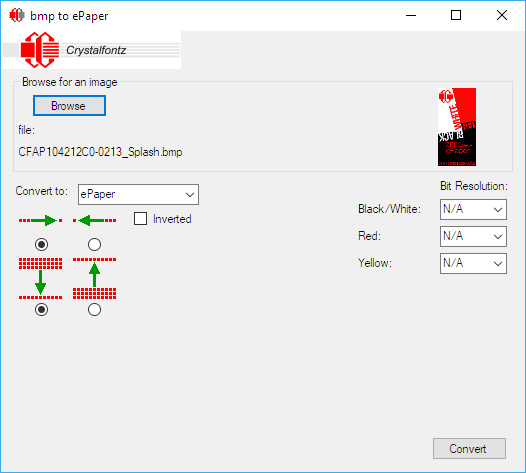Select top-to-bottom scan radio button

tap(41, 309)
